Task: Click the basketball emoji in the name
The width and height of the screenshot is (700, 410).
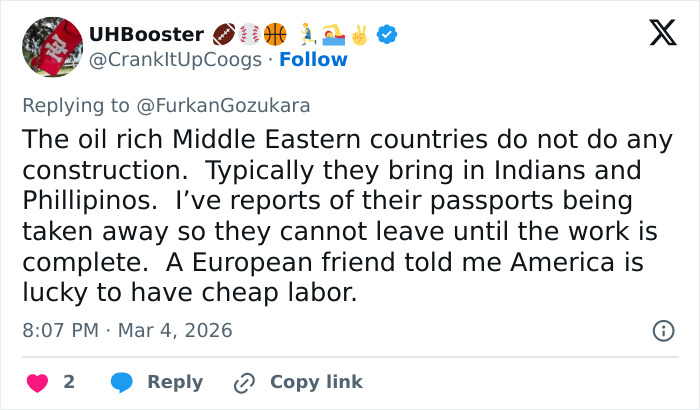Action: [x=274, y=35]
